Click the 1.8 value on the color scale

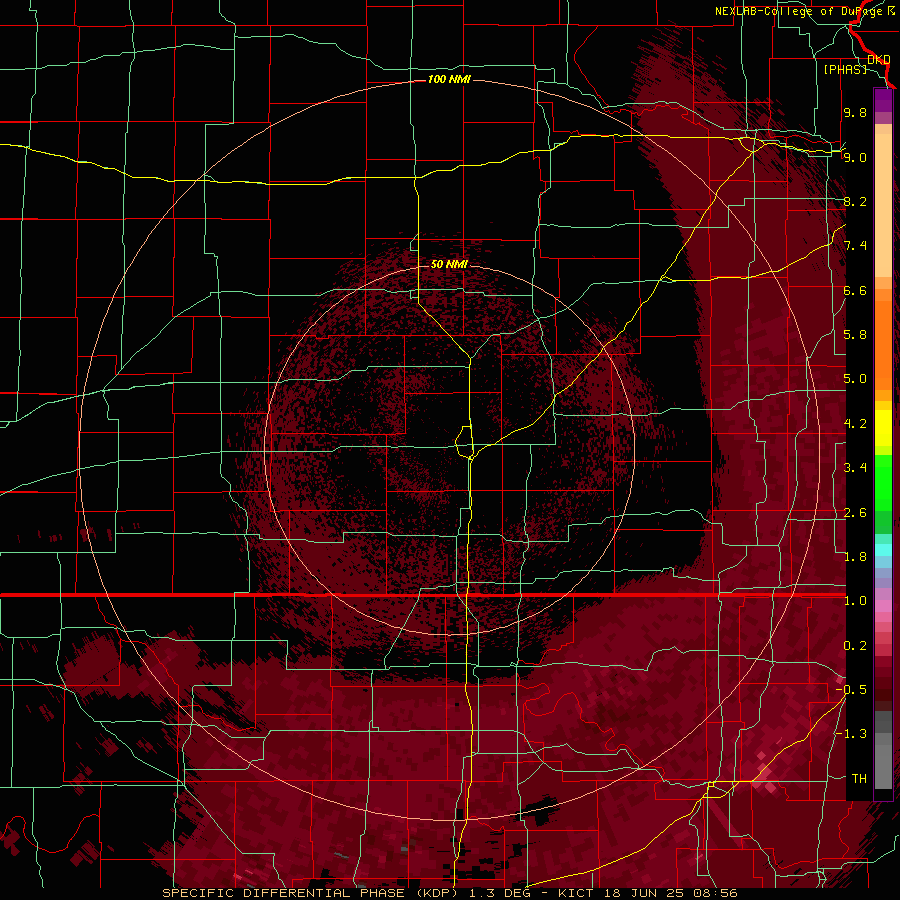(855, 557)
